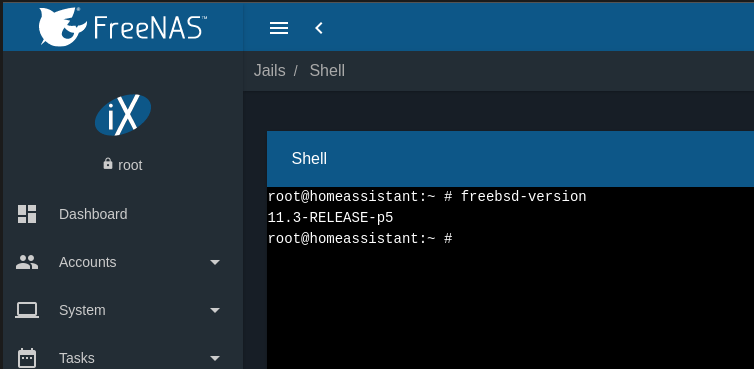Screen dimensions: 754x369
Task: Go to Jails breadcrumb link
Action: (x=269, y=71)
